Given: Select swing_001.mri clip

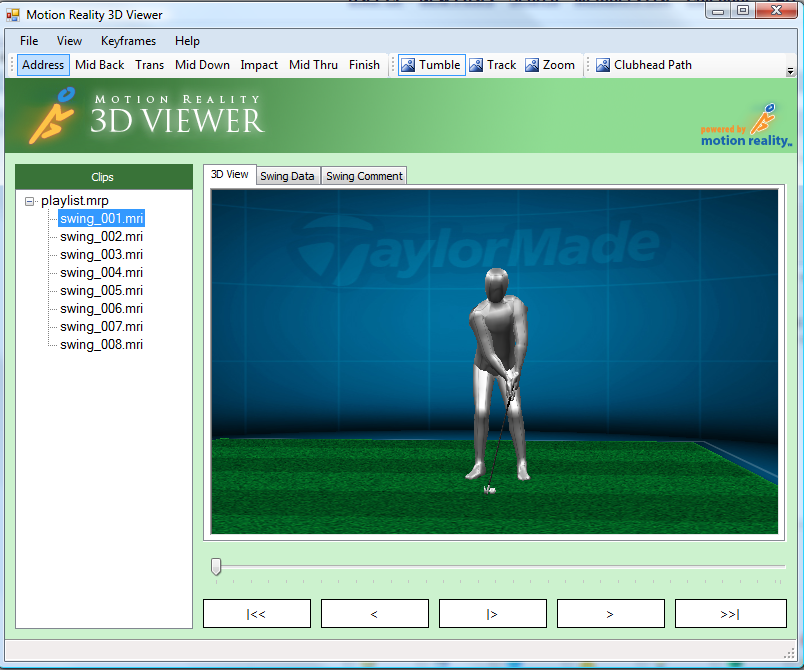Looking at the screenshot, I should click(102, 219).
